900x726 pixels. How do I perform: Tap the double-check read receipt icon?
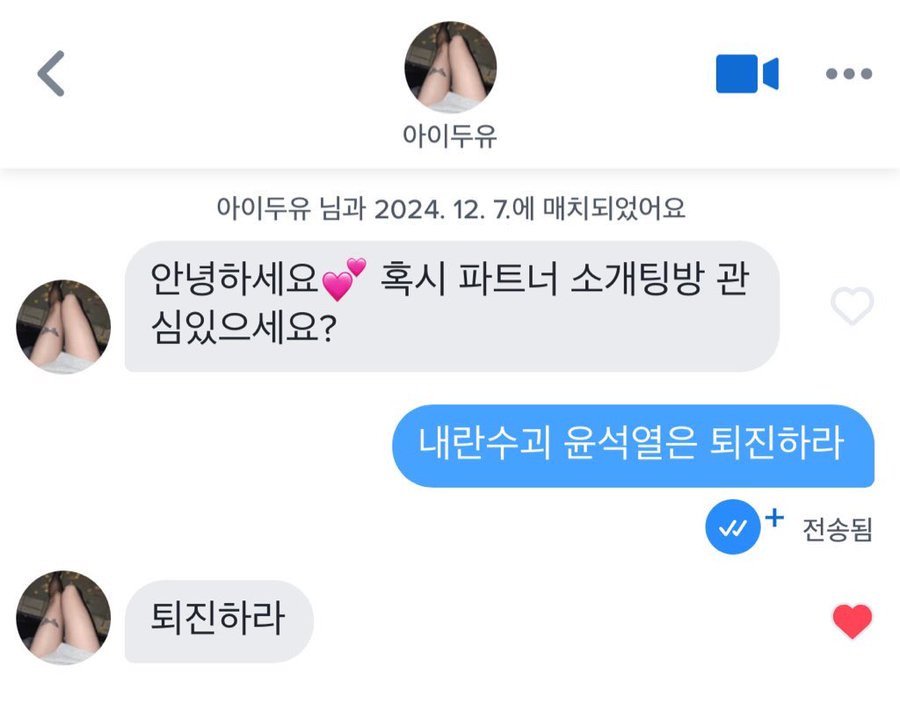click(734, 528)
